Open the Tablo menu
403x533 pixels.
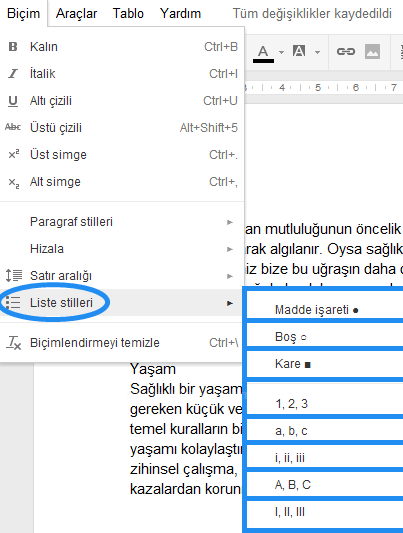128,14
